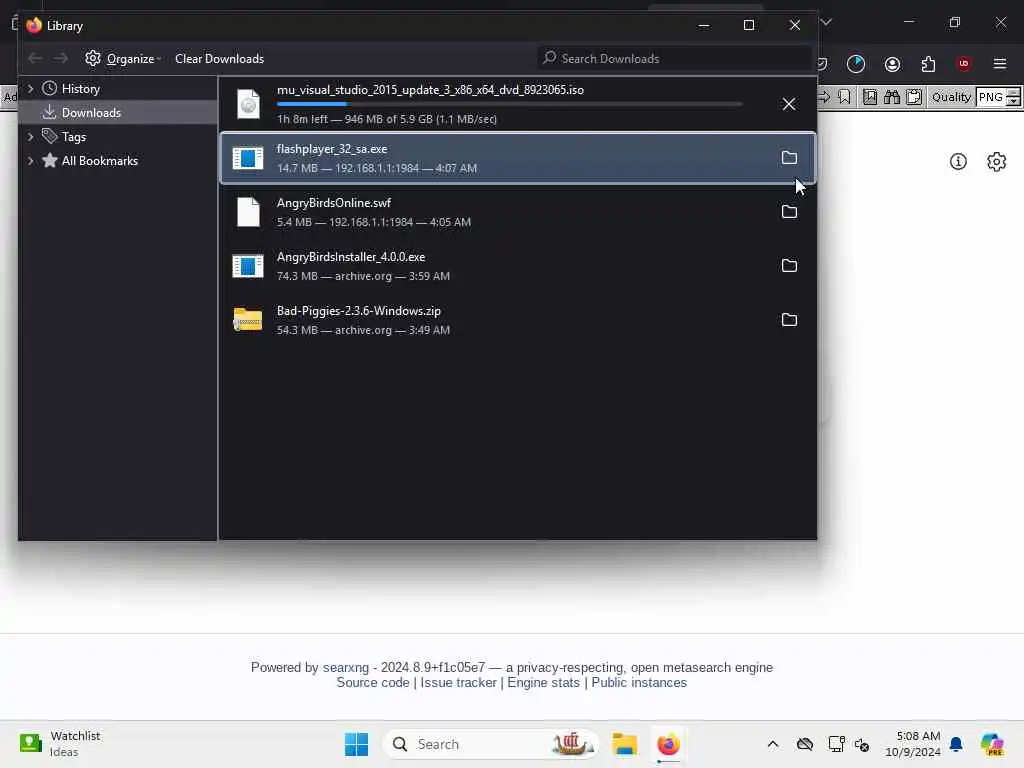The height and width of the screenshot is (768, 1024).
Task: Click the bookmark icon in the extension toolbar
Action: pyautogui.click(x=844, y=97)
